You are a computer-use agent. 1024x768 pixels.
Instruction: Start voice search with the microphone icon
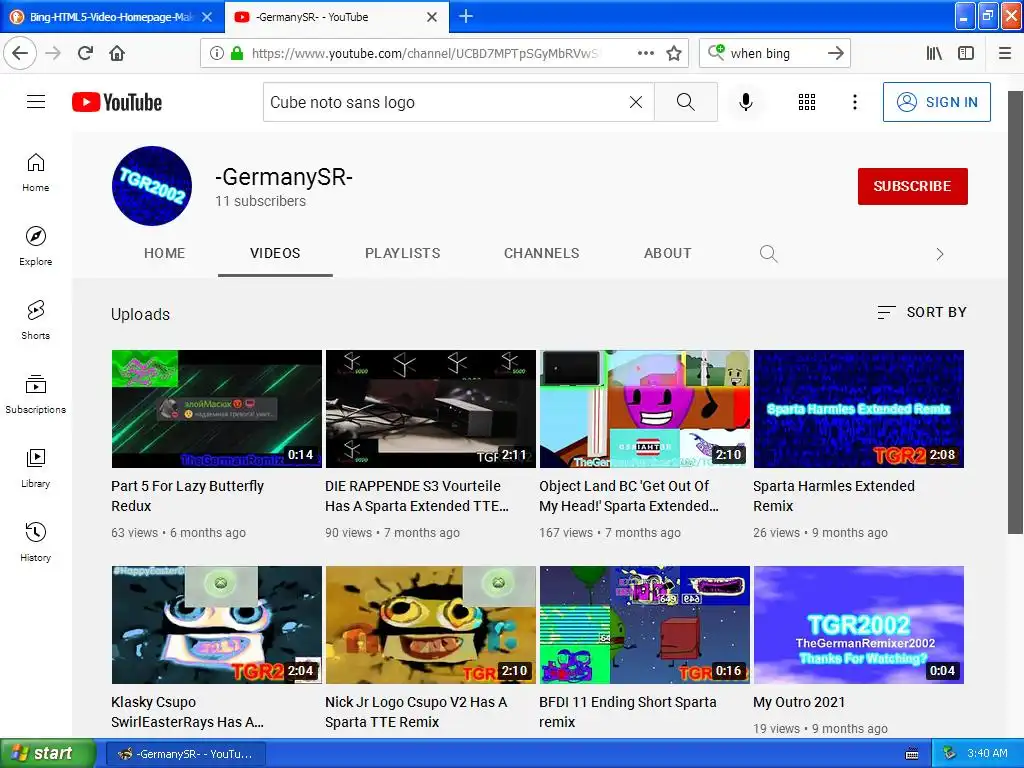coord(746,102)
